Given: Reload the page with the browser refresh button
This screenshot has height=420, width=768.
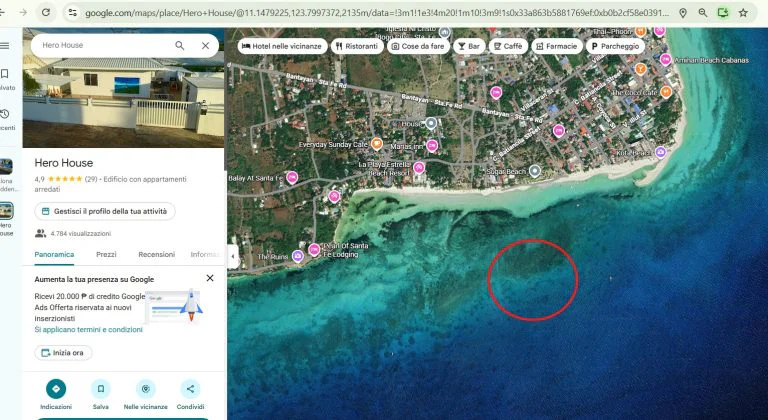Looking at the screenshot, I should (x=46, y=12).
